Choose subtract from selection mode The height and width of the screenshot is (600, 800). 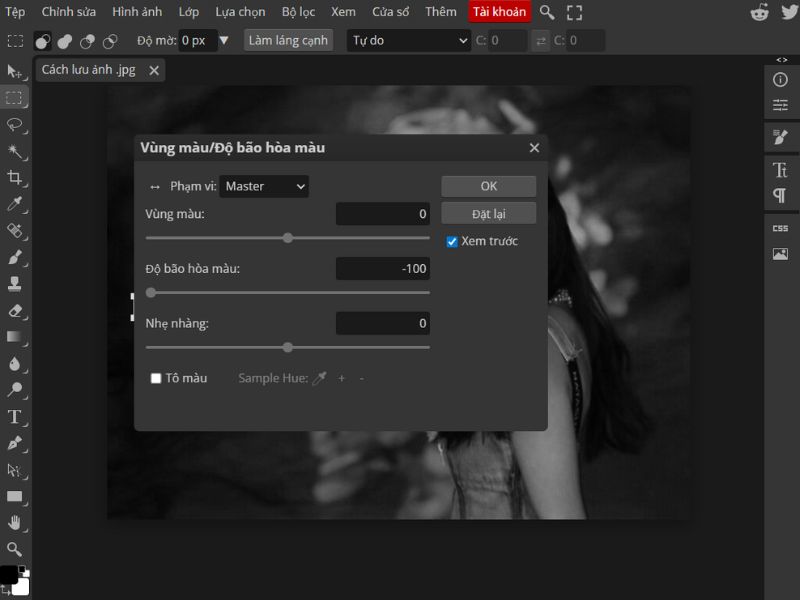tap(87, 41)
